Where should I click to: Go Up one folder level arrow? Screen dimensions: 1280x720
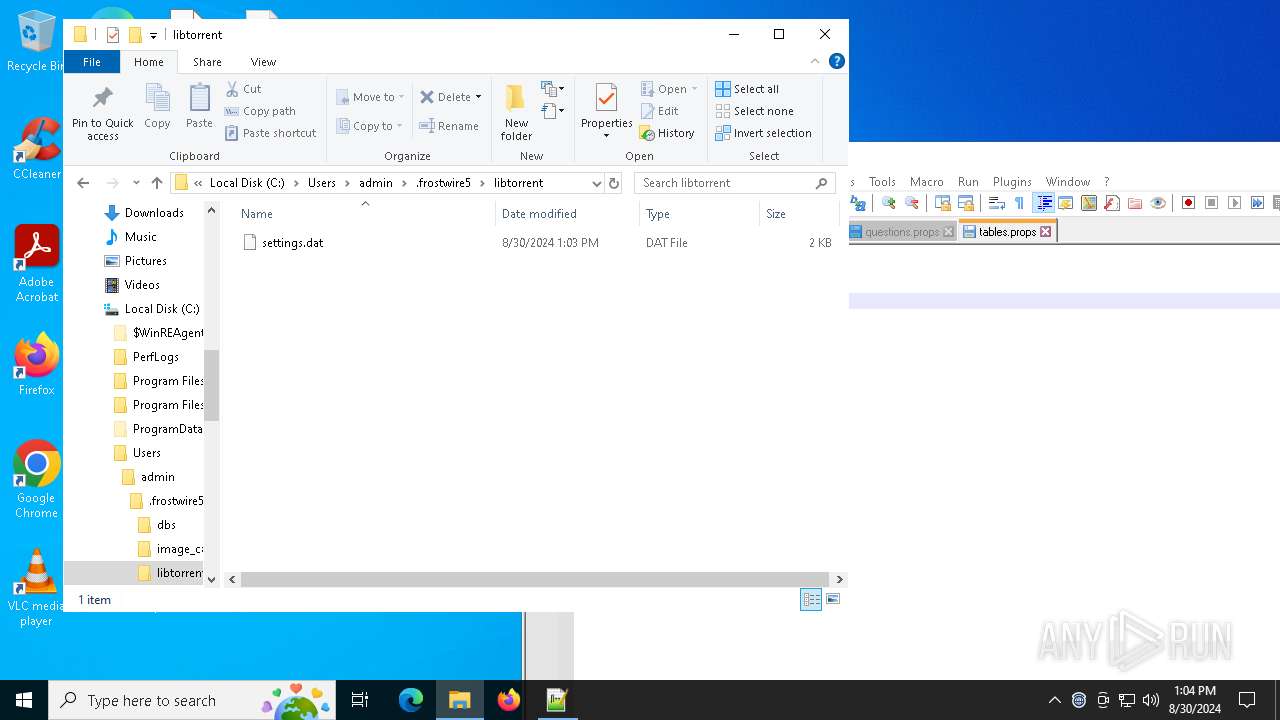pyautogui.click(x=157, y=183)
